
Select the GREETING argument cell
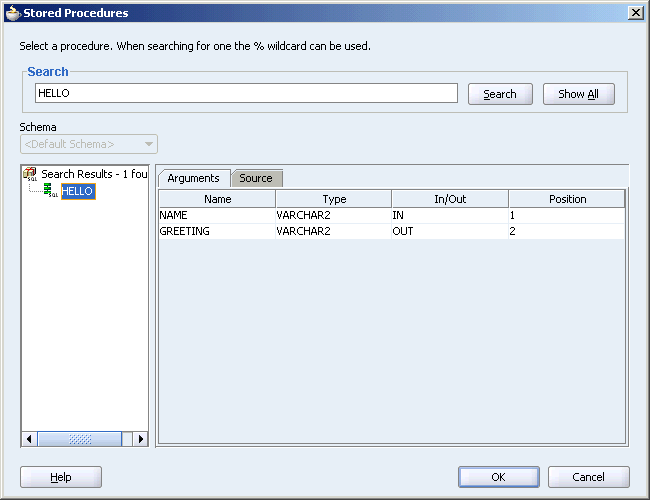pyautogui.click(x=217, y=231)
